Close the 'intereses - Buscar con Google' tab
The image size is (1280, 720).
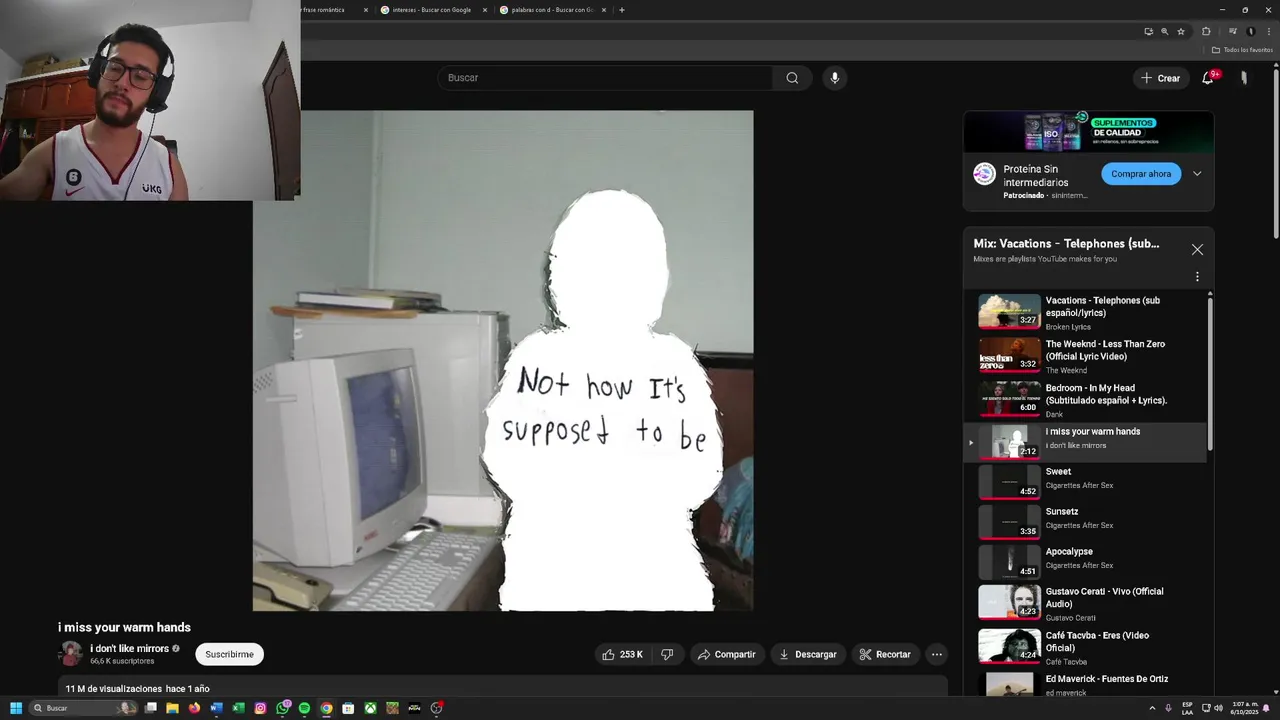tap(485, 10)
